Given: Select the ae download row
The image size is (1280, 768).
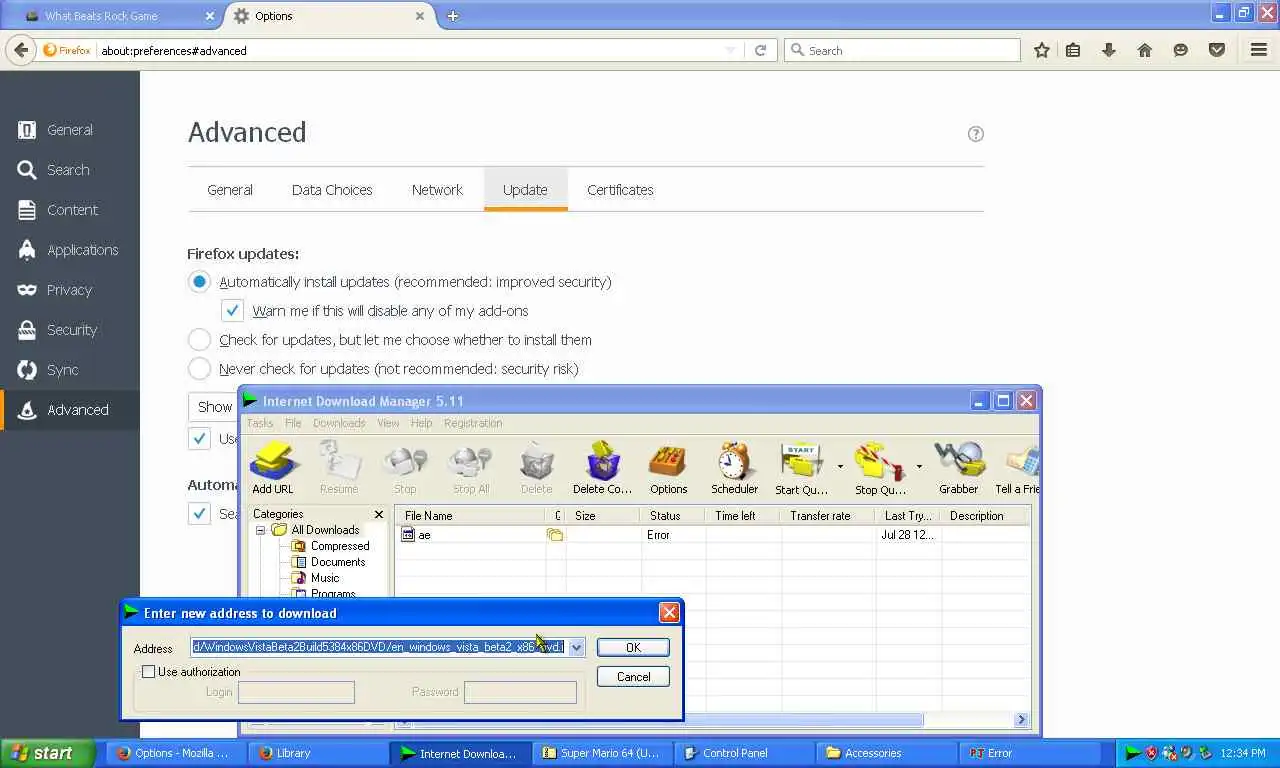Looking at the screenshot, I should click(712, 535).
